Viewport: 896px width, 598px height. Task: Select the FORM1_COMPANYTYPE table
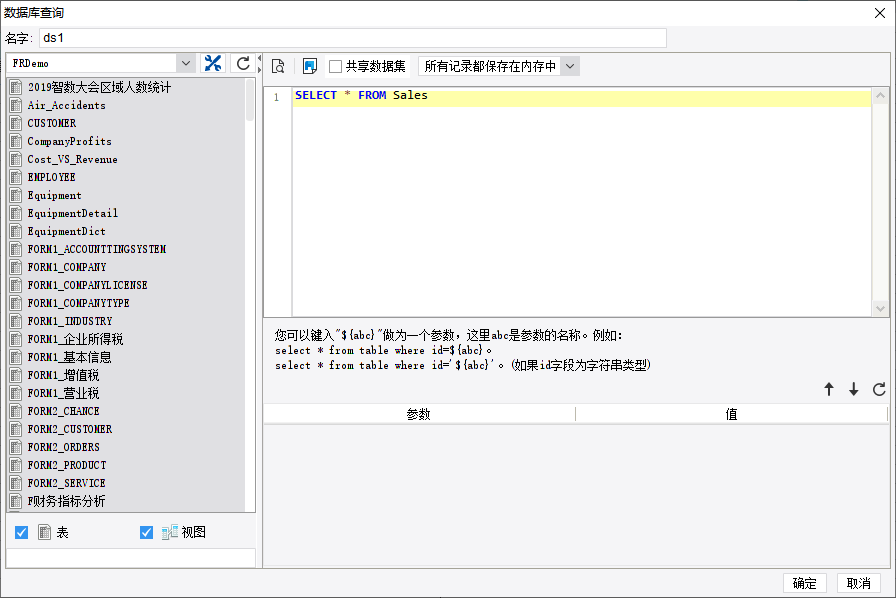click(x=78, y=303)
